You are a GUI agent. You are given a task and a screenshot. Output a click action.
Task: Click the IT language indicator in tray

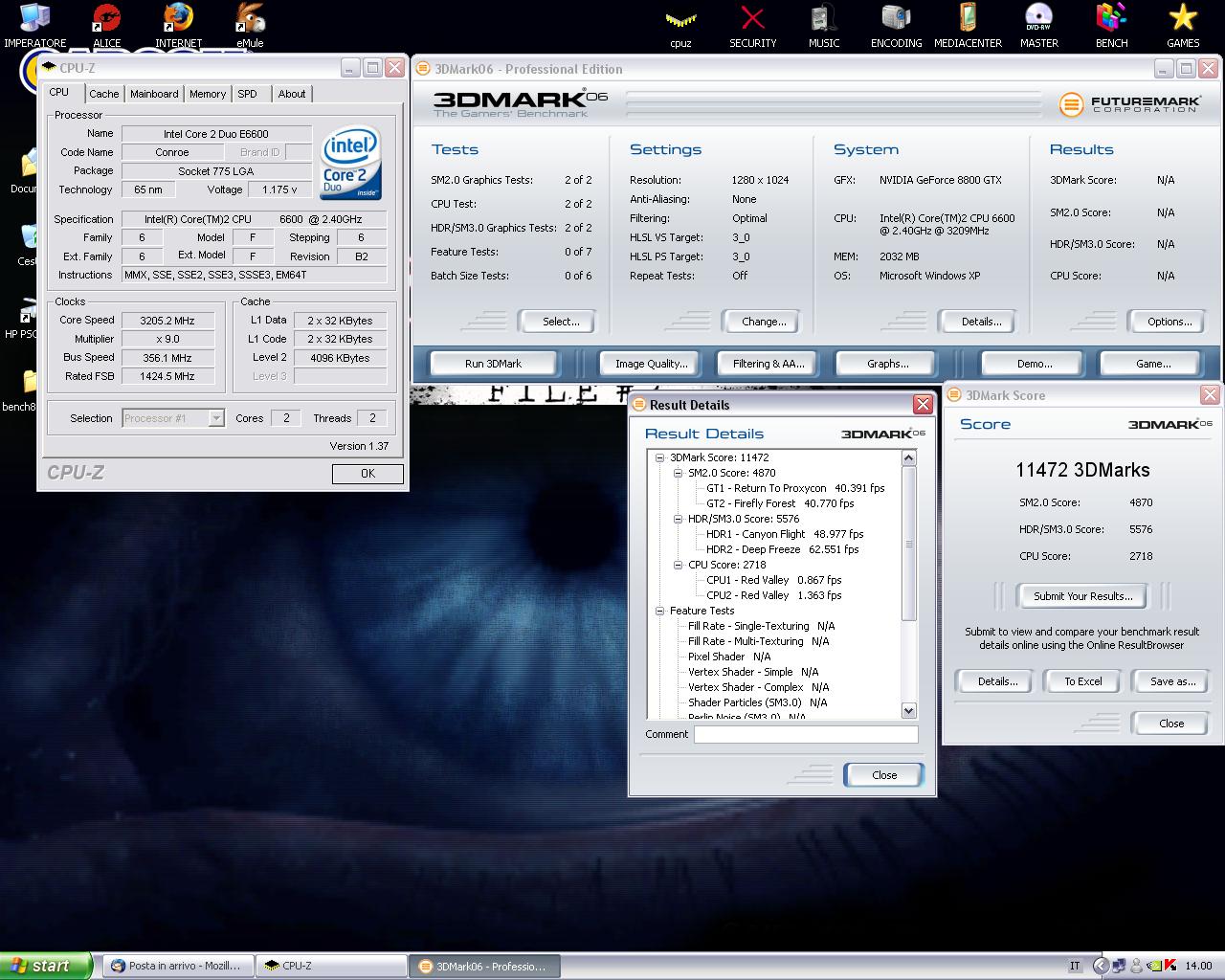coord(1075,966)
